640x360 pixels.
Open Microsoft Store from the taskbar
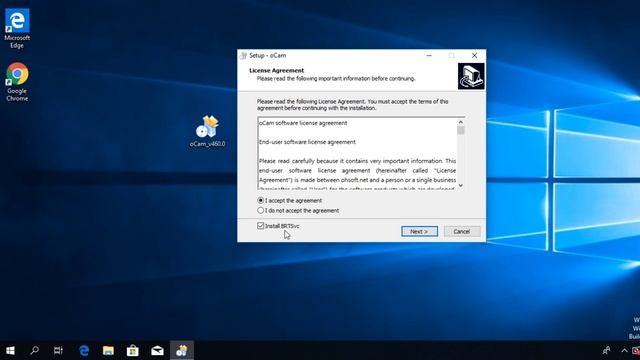point(133,350)
